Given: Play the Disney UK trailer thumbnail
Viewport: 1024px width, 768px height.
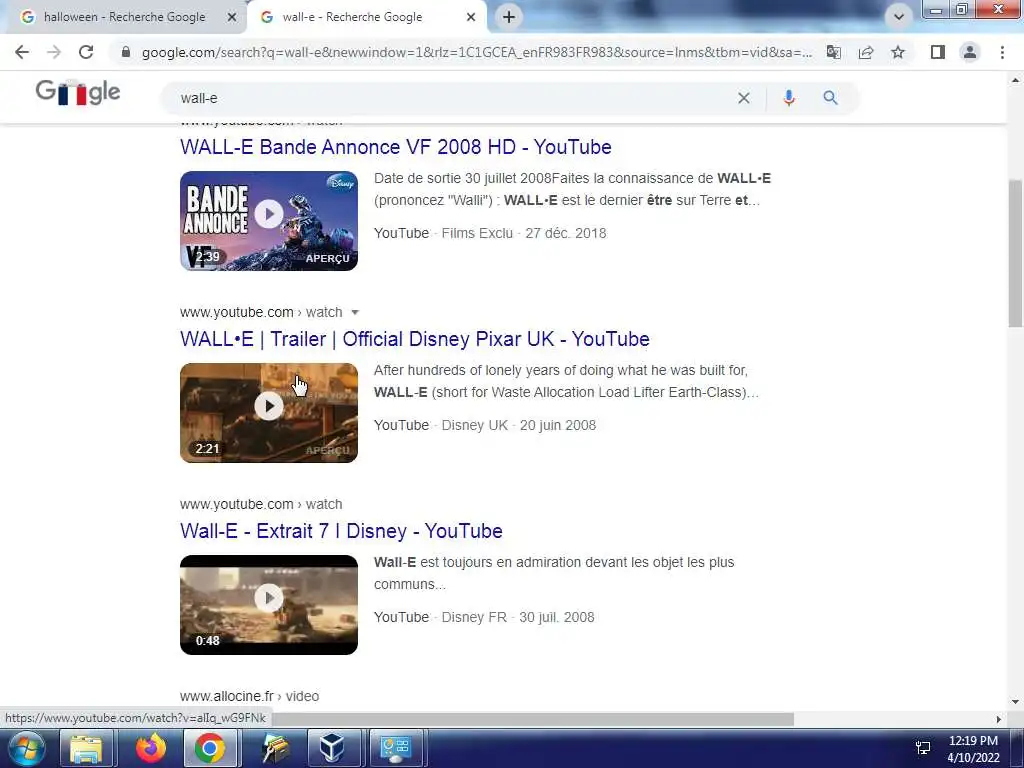Looking at the screenshot, I should tap(269, 413).
